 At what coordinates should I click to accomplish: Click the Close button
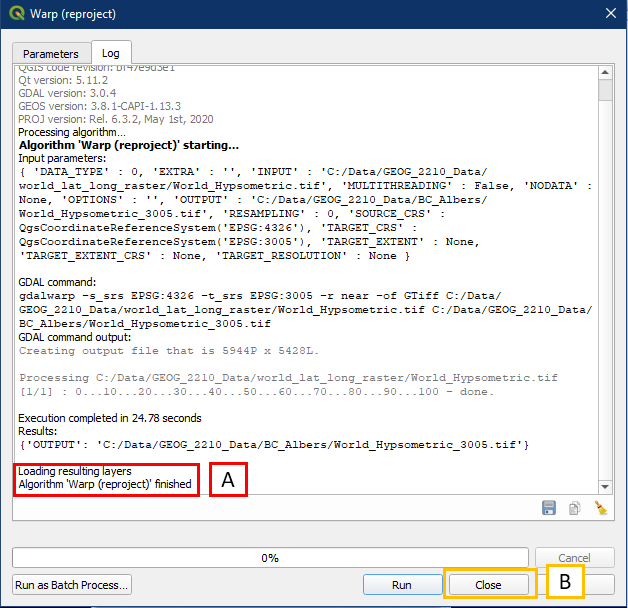click(488, 584)
